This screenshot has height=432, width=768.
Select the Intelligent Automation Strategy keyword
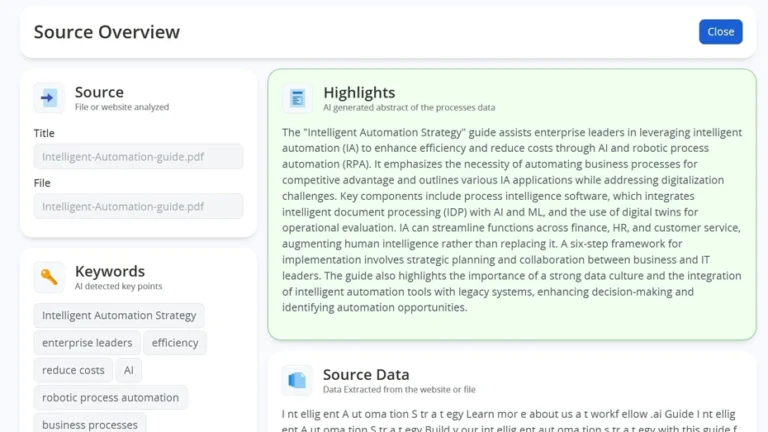119,315
